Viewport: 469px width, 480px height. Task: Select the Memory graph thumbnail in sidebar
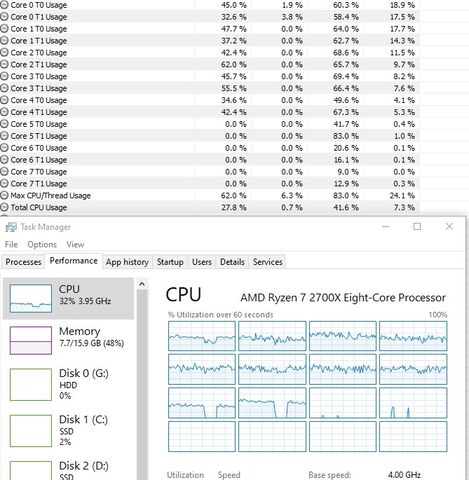point(31,340)
